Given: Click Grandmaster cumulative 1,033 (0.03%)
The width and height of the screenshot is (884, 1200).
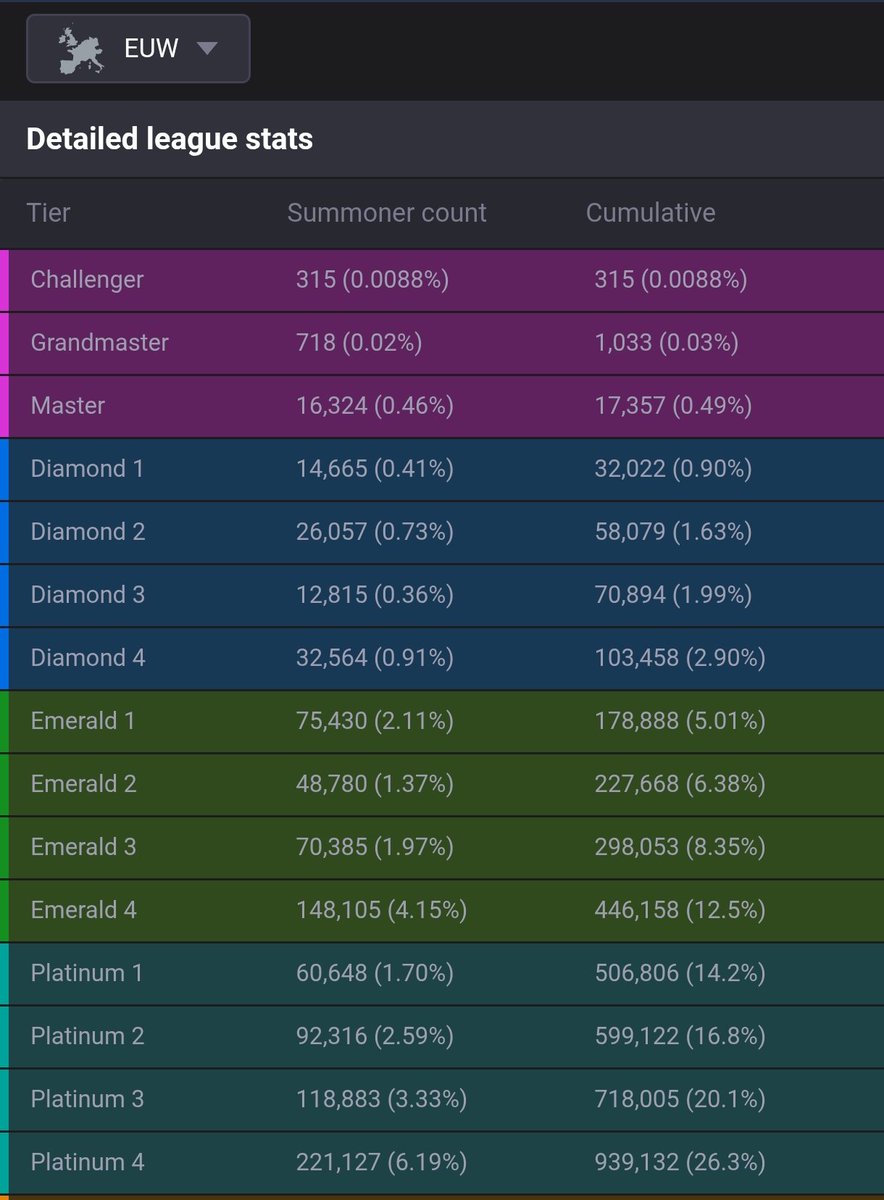Looking at the screenshot, I should pyautogui.click(x=666, y=343).
